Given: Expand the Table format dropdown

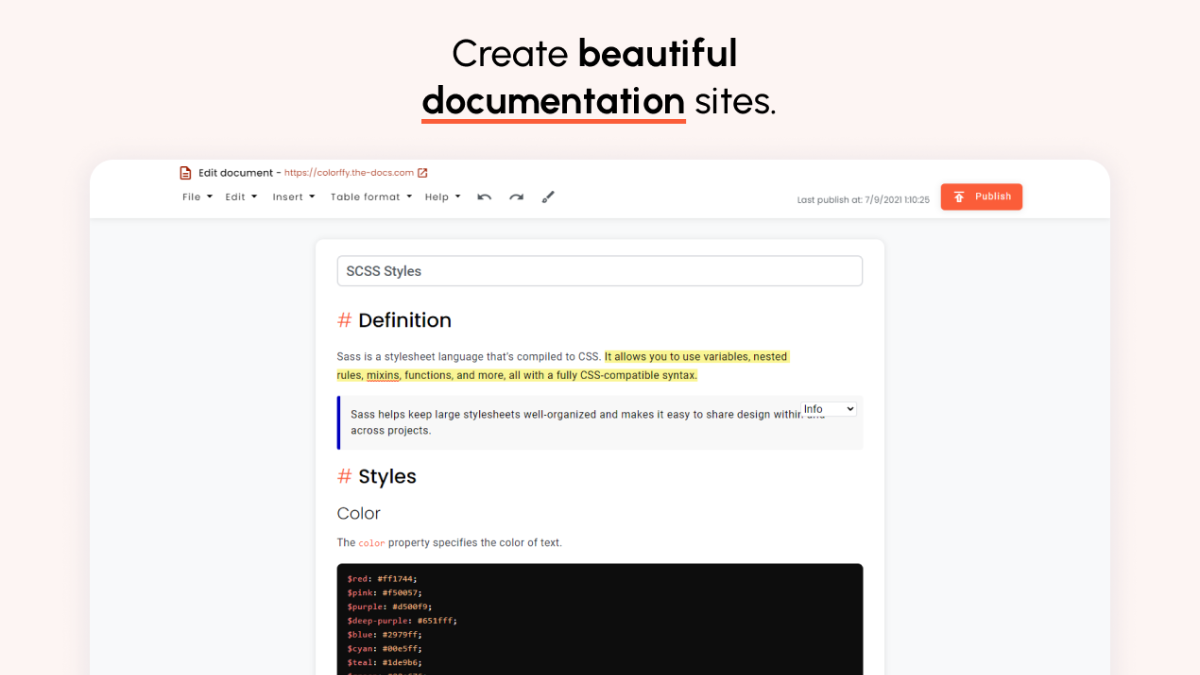Looking at the screenshot, I should point(371,197).
